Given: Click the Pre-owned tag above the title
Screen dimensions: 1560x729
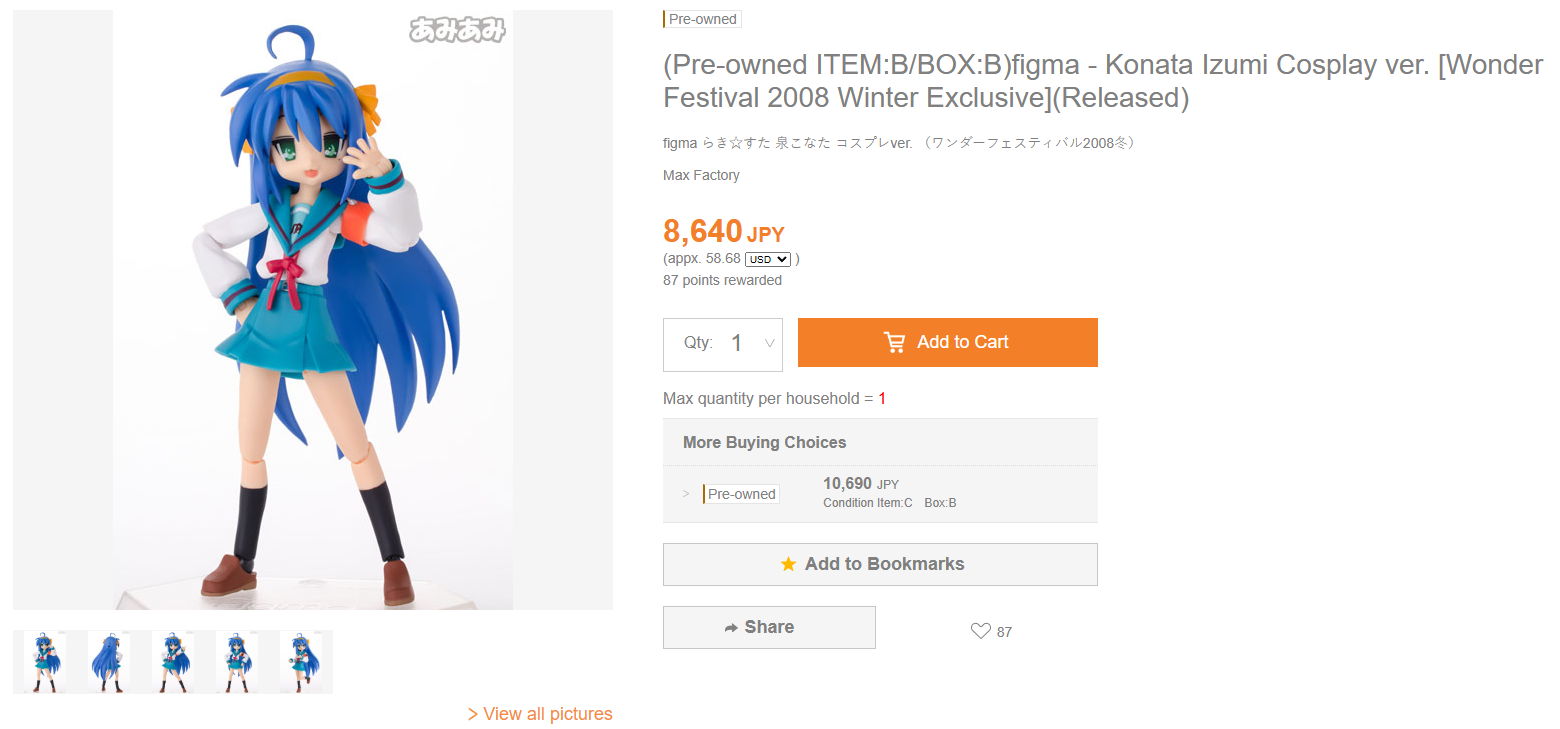Looking at the screenshot, I should [702, 19].
